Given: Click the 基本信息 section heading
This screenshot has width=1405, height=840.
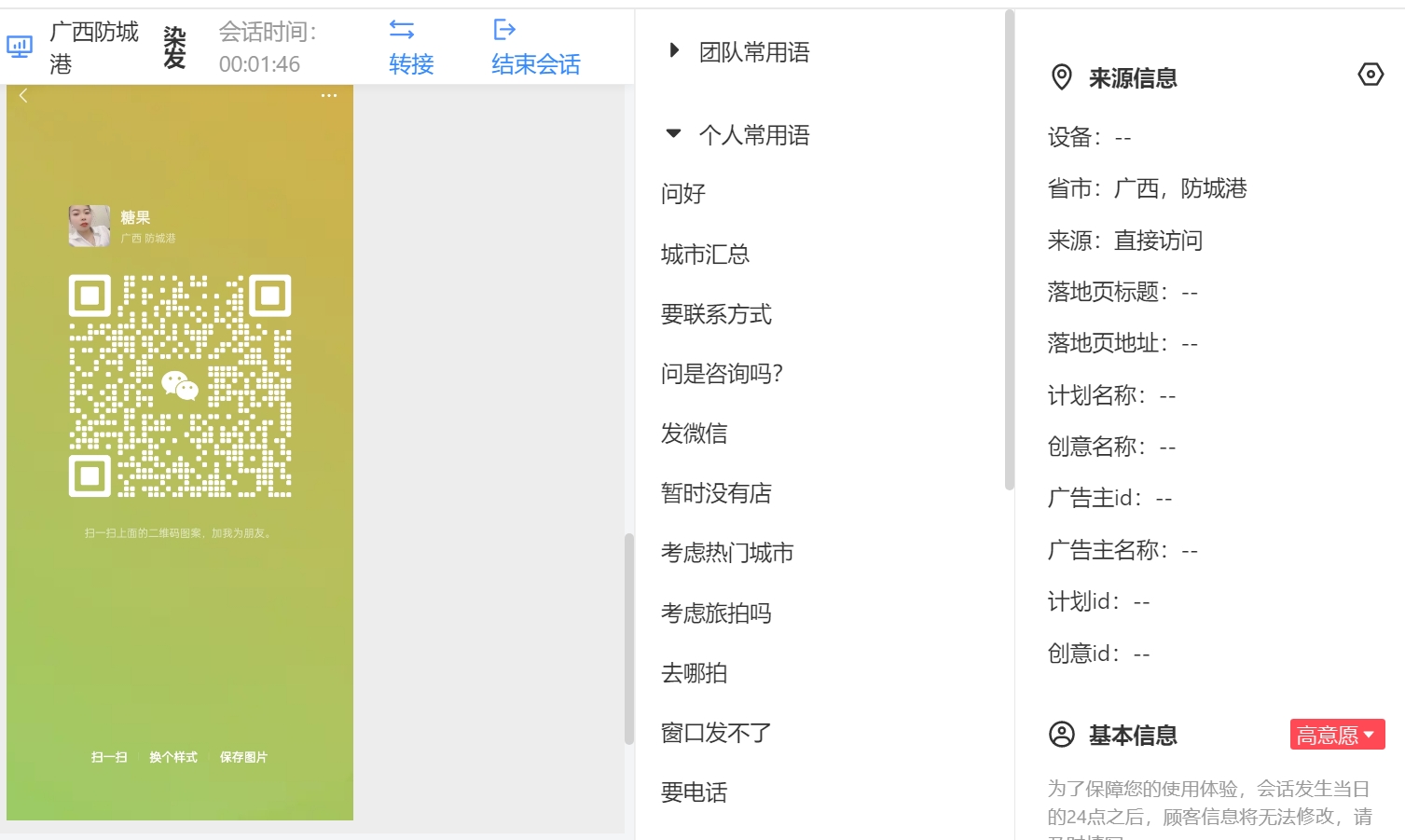Looking at the screenshot, I should point(1133,736).
